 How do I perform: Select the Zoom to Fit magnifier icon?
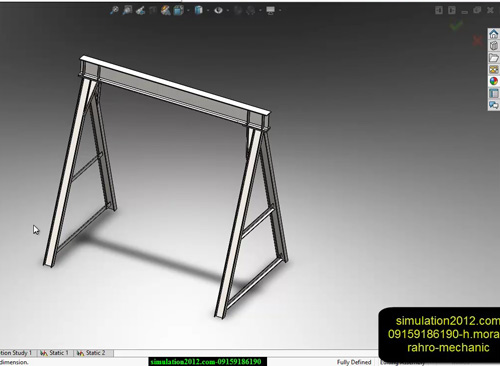[x=114, y=10]
